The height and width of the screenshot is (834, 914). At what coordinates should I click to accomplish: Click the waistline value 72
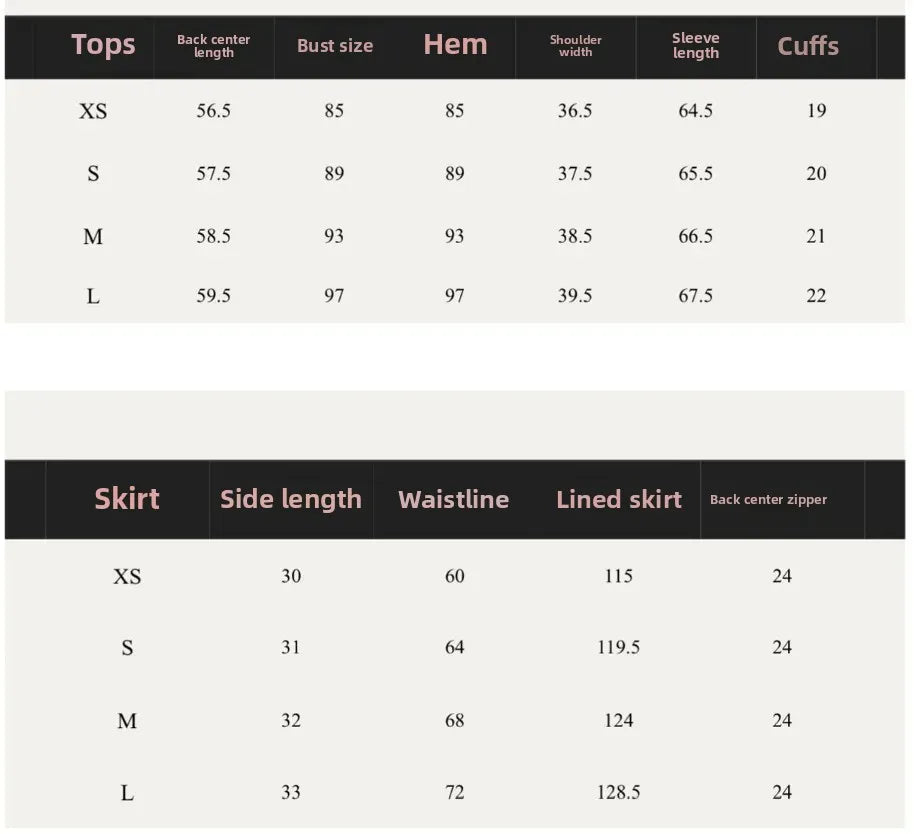click(455, 792)
